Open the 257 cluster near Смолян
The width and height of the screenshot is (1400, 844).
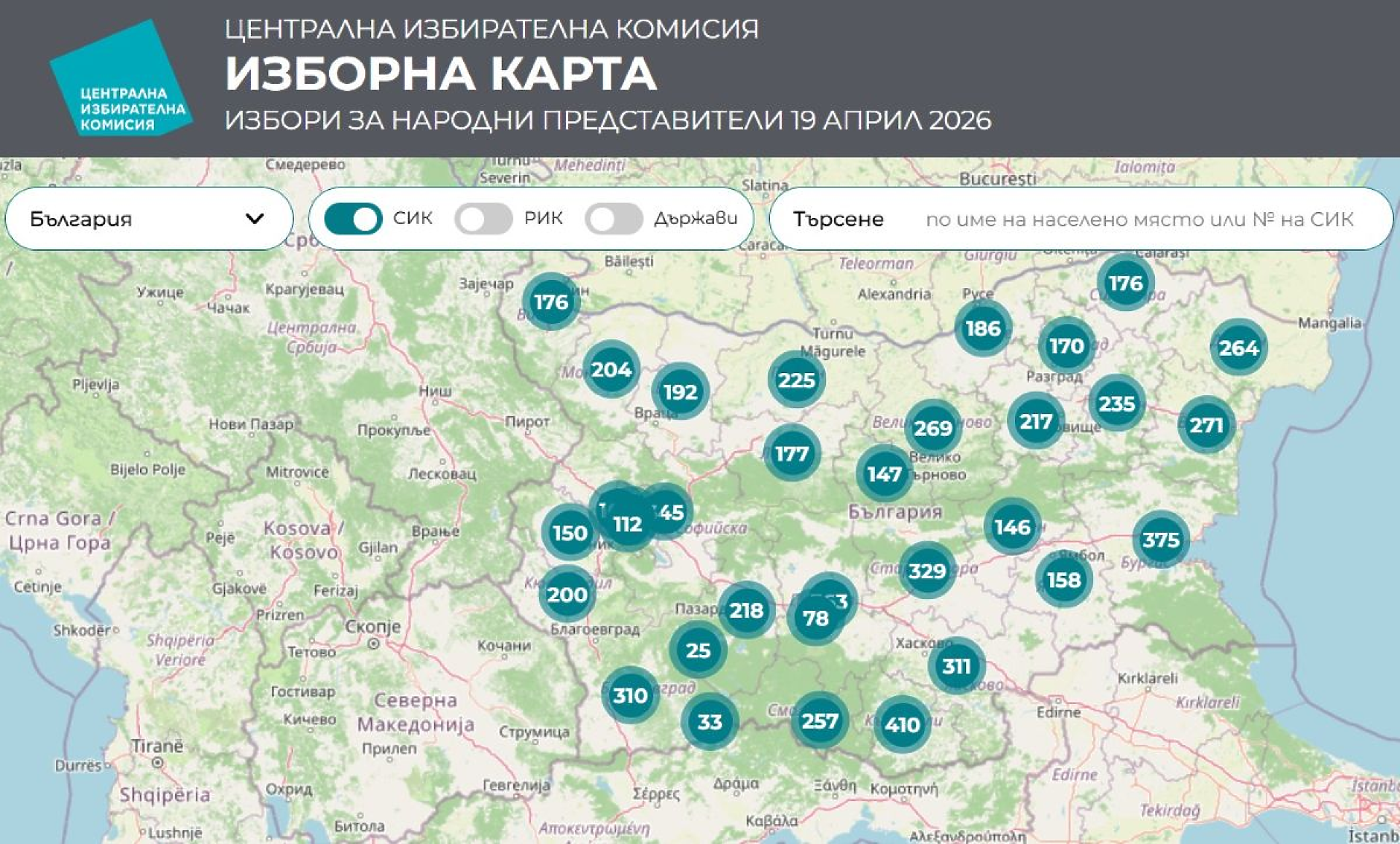(820, 720)
